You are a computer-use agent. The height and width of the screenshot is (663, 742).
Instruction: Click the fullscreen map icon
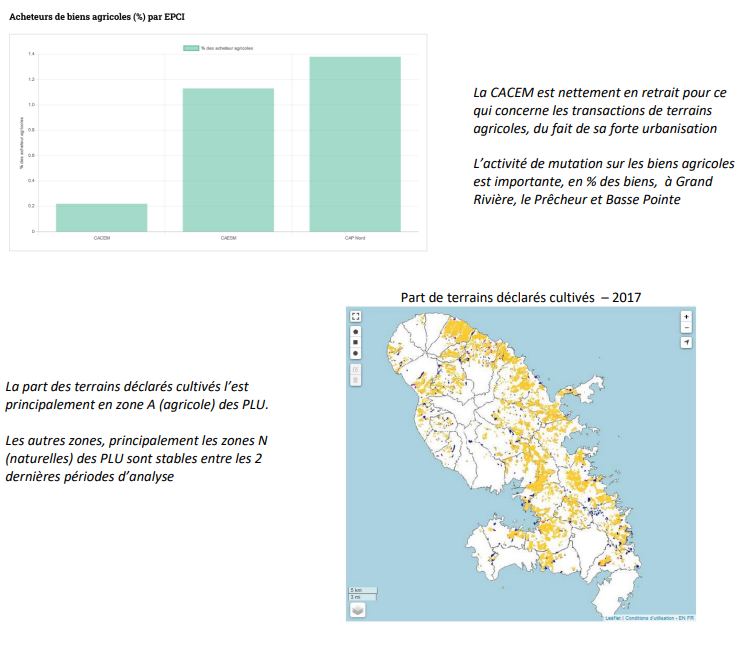[357, 316]
